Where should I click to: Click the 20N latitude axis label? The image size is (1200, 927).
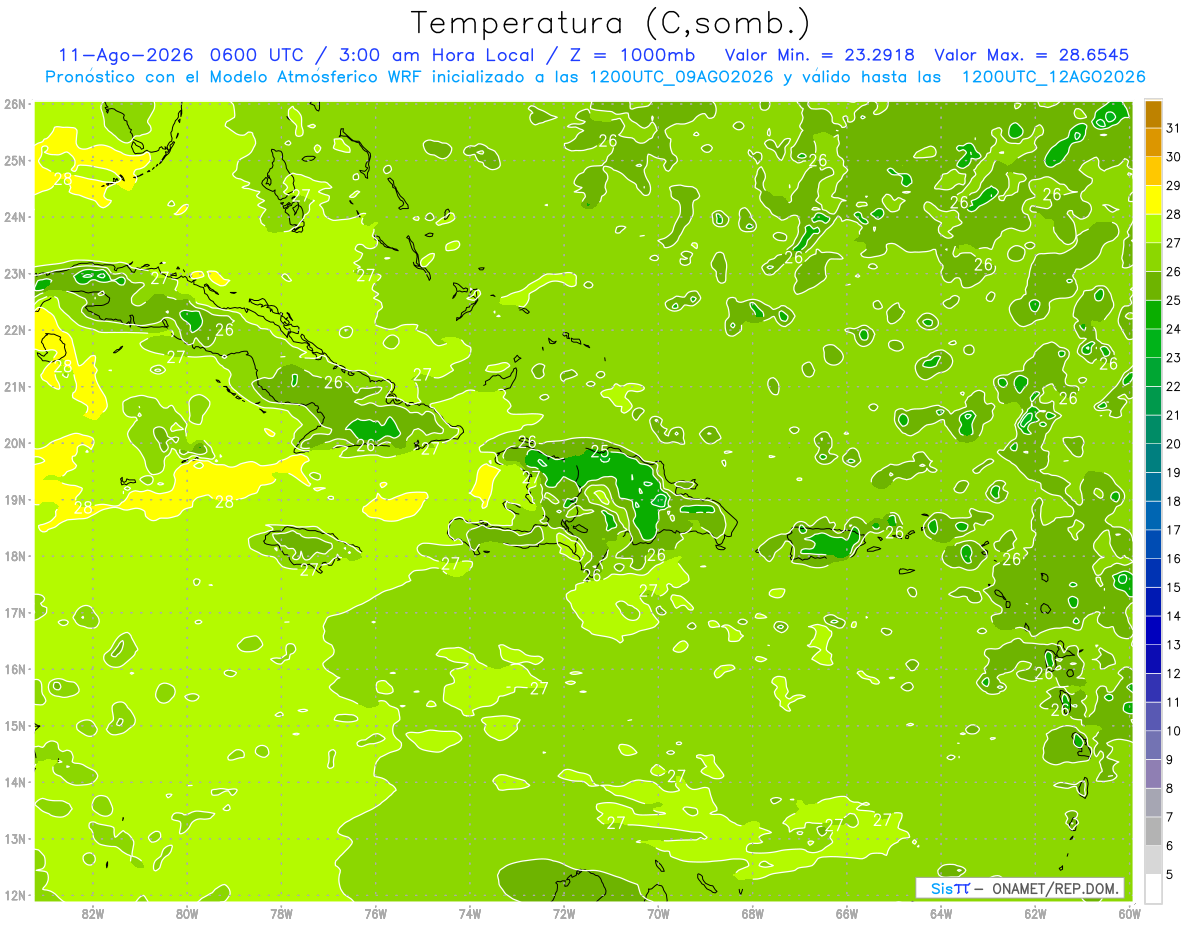(x=14, y=443)
